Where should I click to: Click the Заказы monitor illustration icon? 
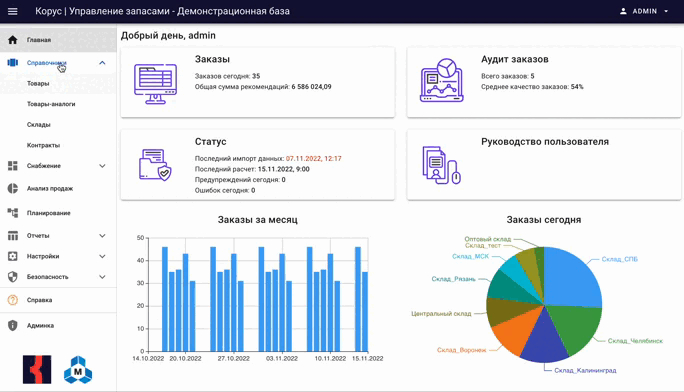(x=156, y=84)
